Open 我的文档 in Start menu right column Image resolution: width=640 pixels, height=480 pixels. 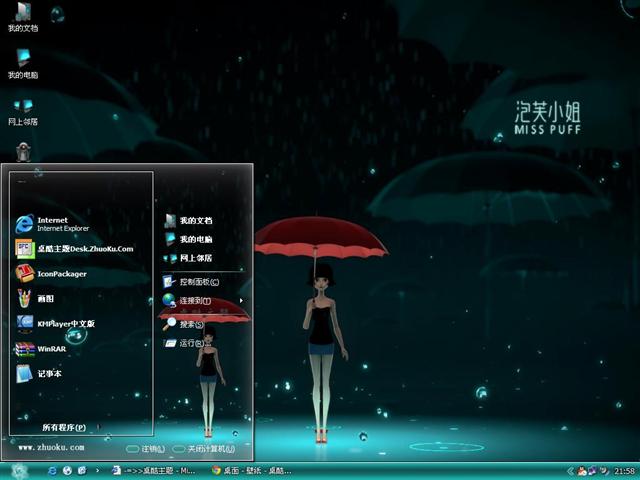coord(188,221)
